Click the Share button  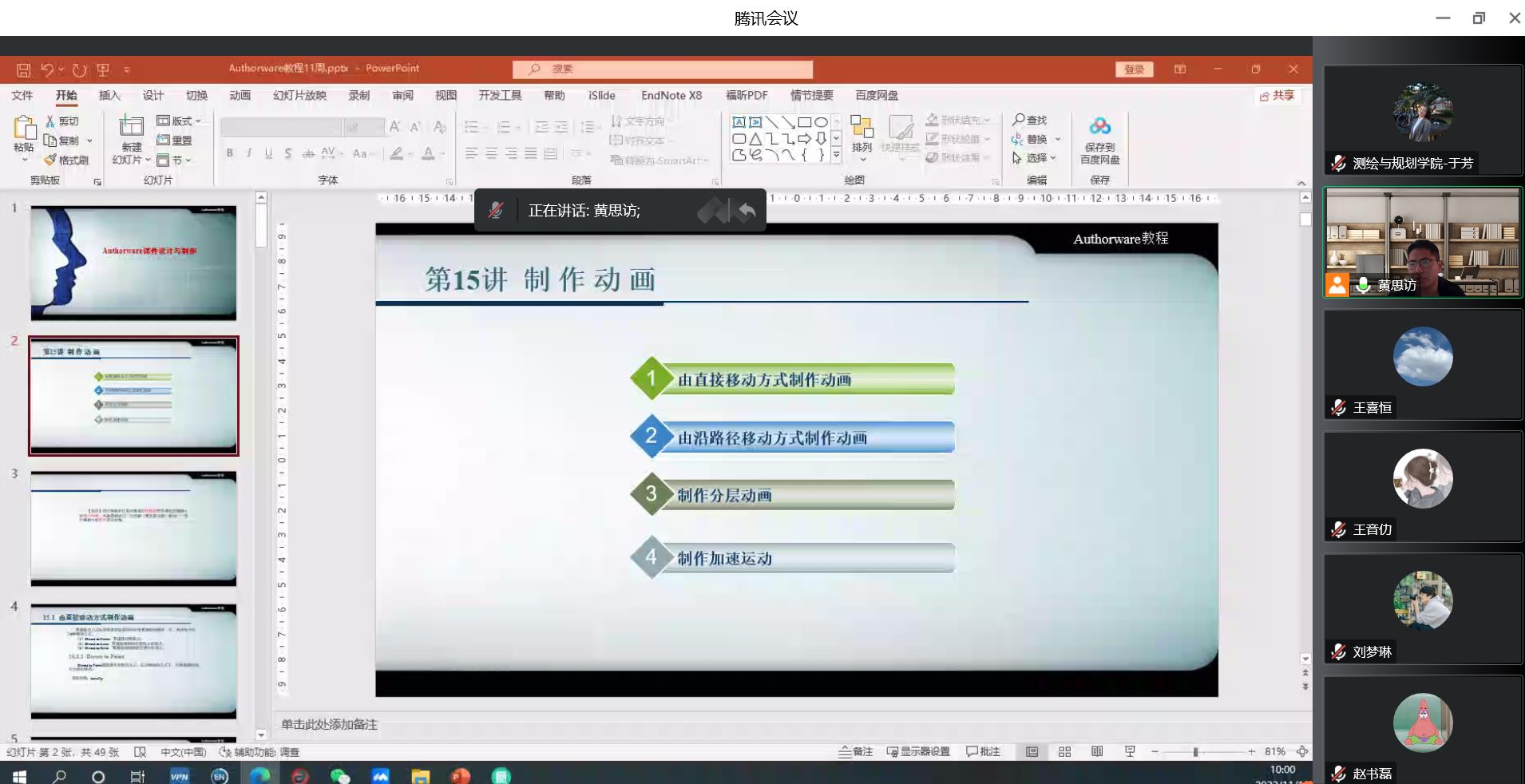tap(1277, 96)
